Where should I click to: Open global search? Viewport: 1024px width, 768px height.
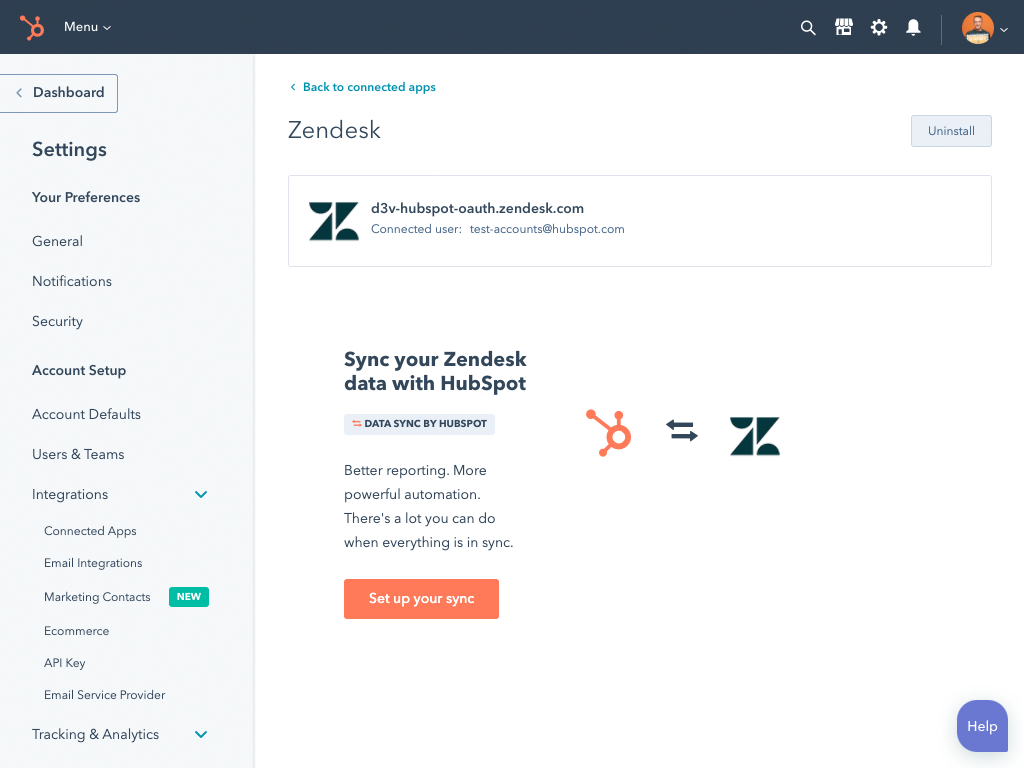(808, 27)
